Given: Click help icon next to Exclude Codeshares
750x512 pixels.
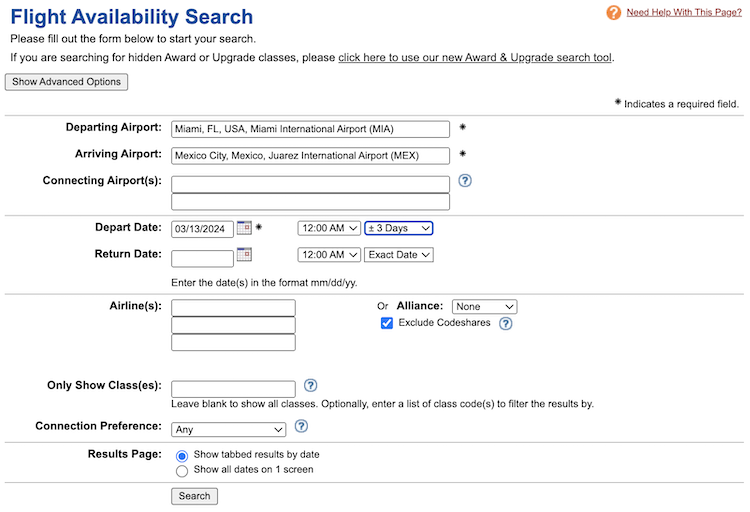Looking at the screenshot, I should (506, 324).
